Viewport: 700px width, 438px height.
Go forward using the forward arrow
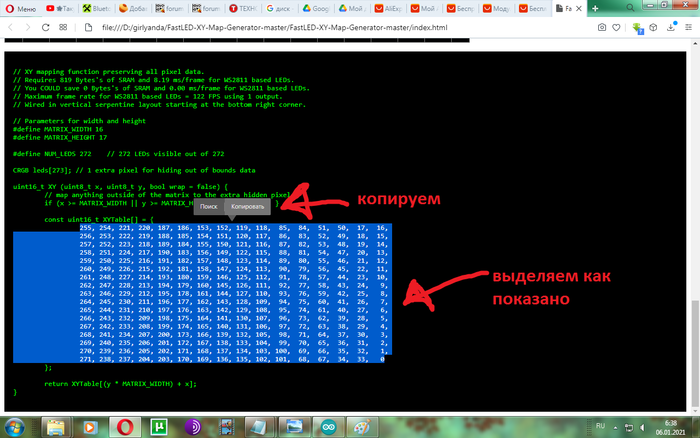coord(28,27)
